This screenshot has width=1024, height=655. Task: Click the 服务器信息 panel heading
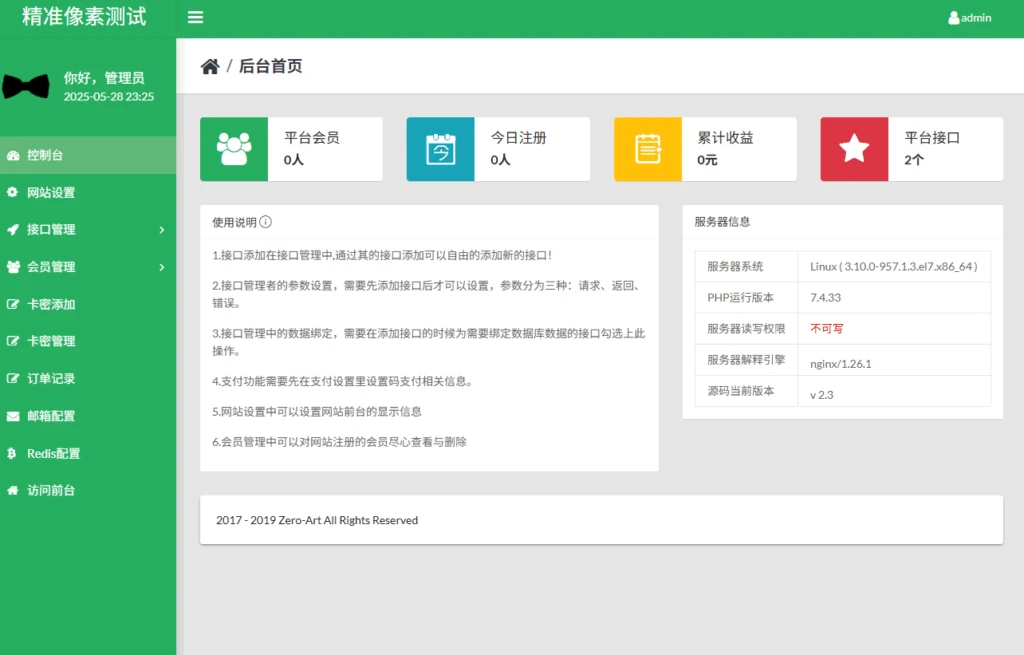[722, 222]
